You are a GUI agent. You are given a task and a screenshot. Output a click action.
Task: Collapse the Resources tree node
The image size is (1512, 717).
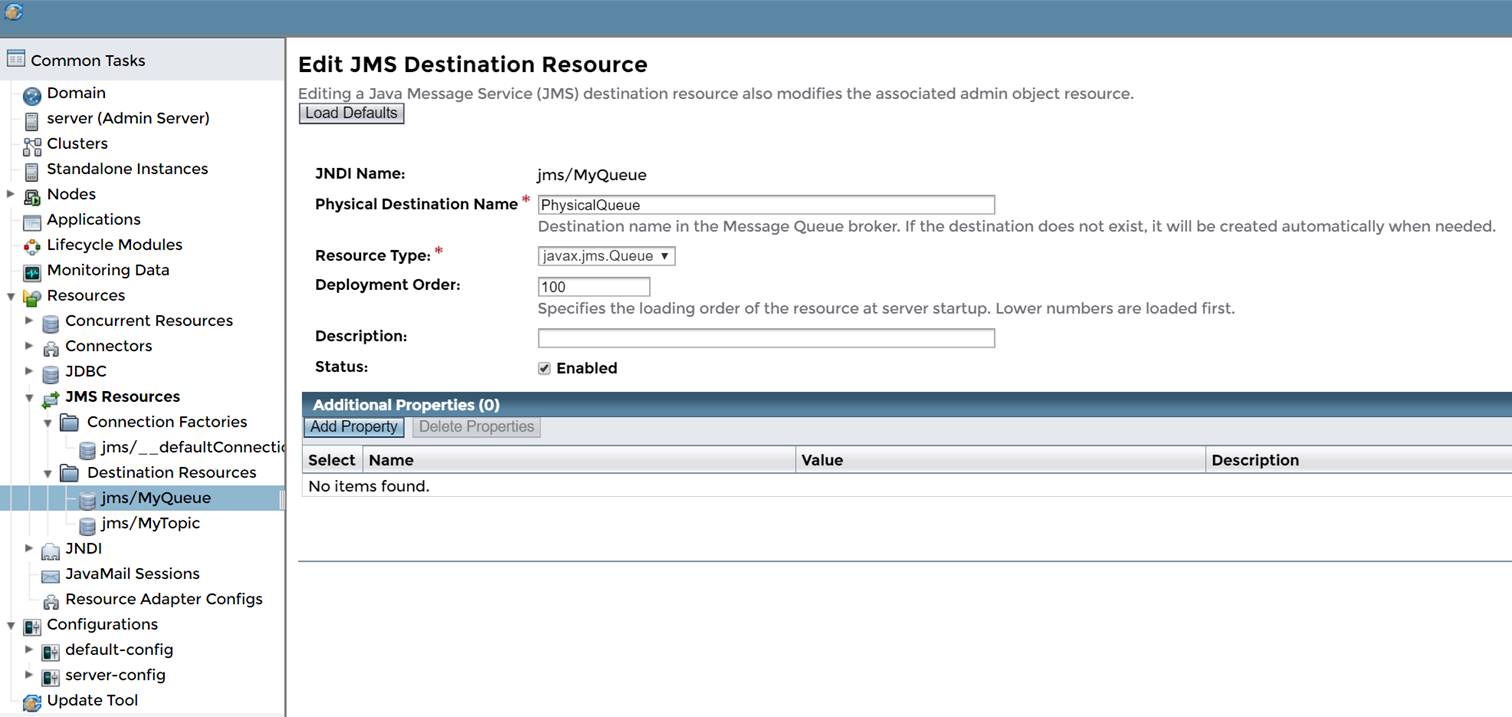[11, 295]
